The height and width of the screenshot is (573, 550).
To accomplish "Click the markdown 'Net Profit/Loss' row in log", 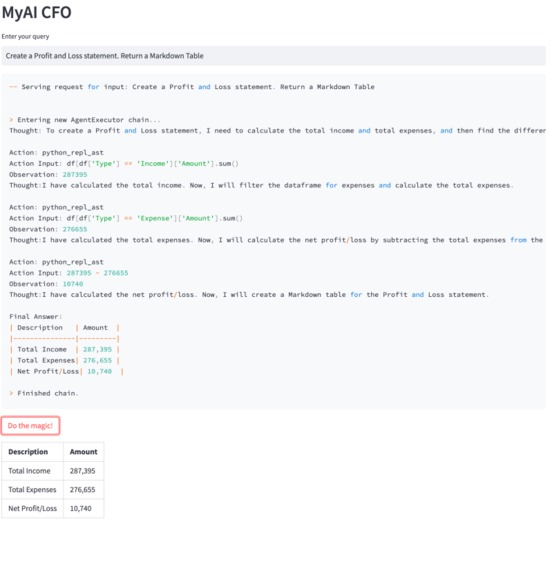I will [x=67, y=372].
